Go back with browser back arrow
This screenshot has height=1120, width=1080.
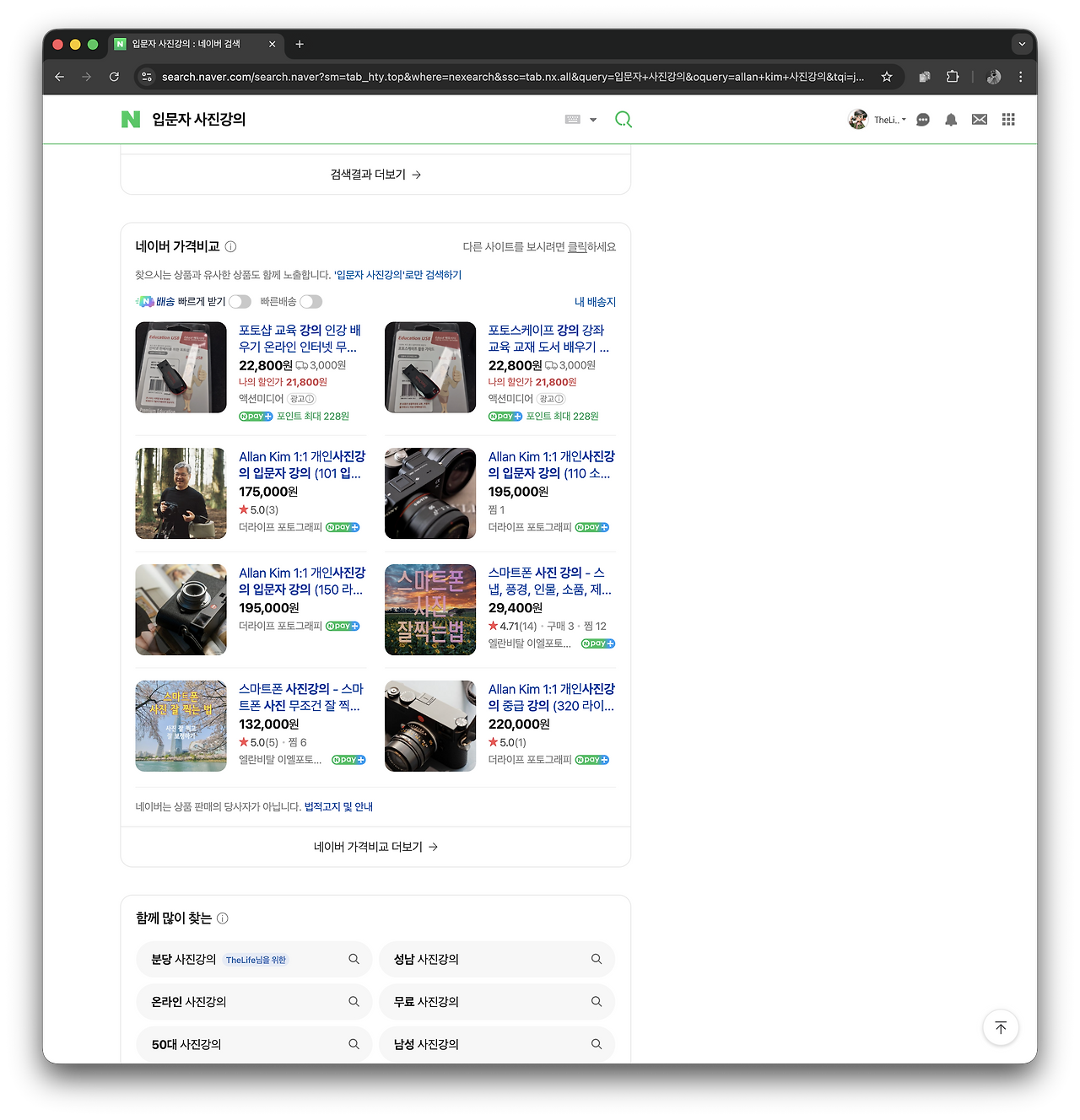(x=59, y=77)
